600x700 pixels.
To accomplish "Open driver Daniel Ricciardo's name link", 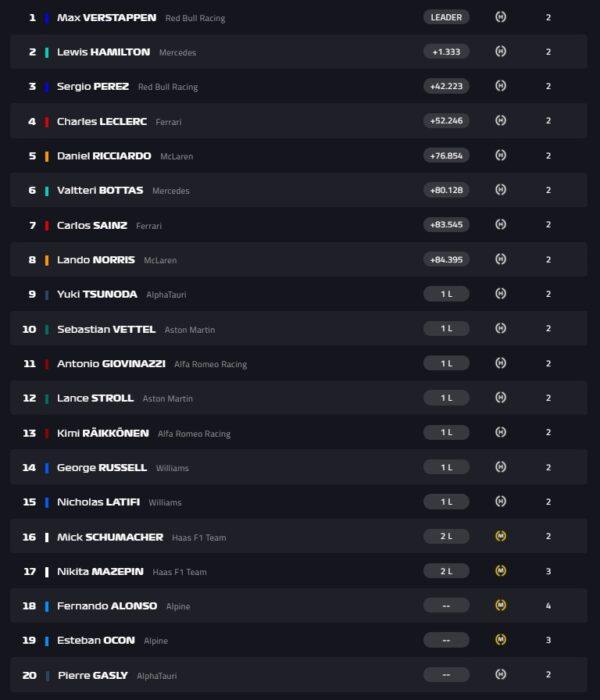I will pos(104,156).
